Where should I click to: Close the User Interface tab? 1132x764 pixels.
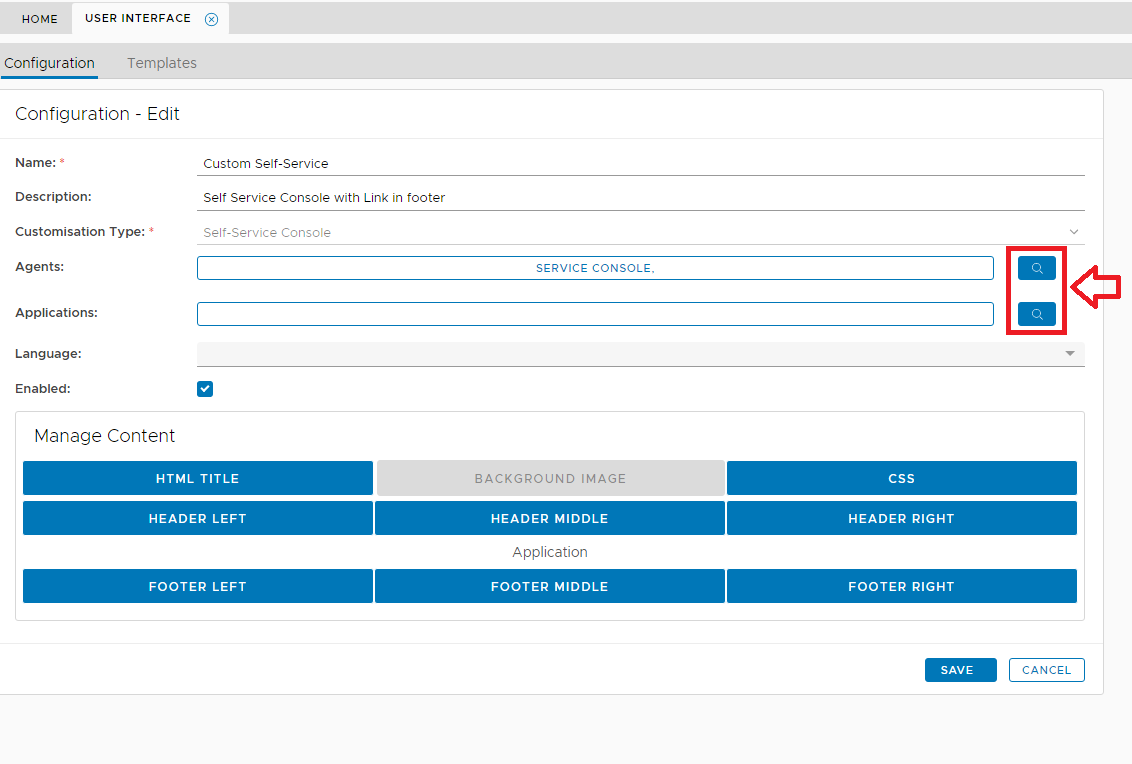tap(211, 19)
